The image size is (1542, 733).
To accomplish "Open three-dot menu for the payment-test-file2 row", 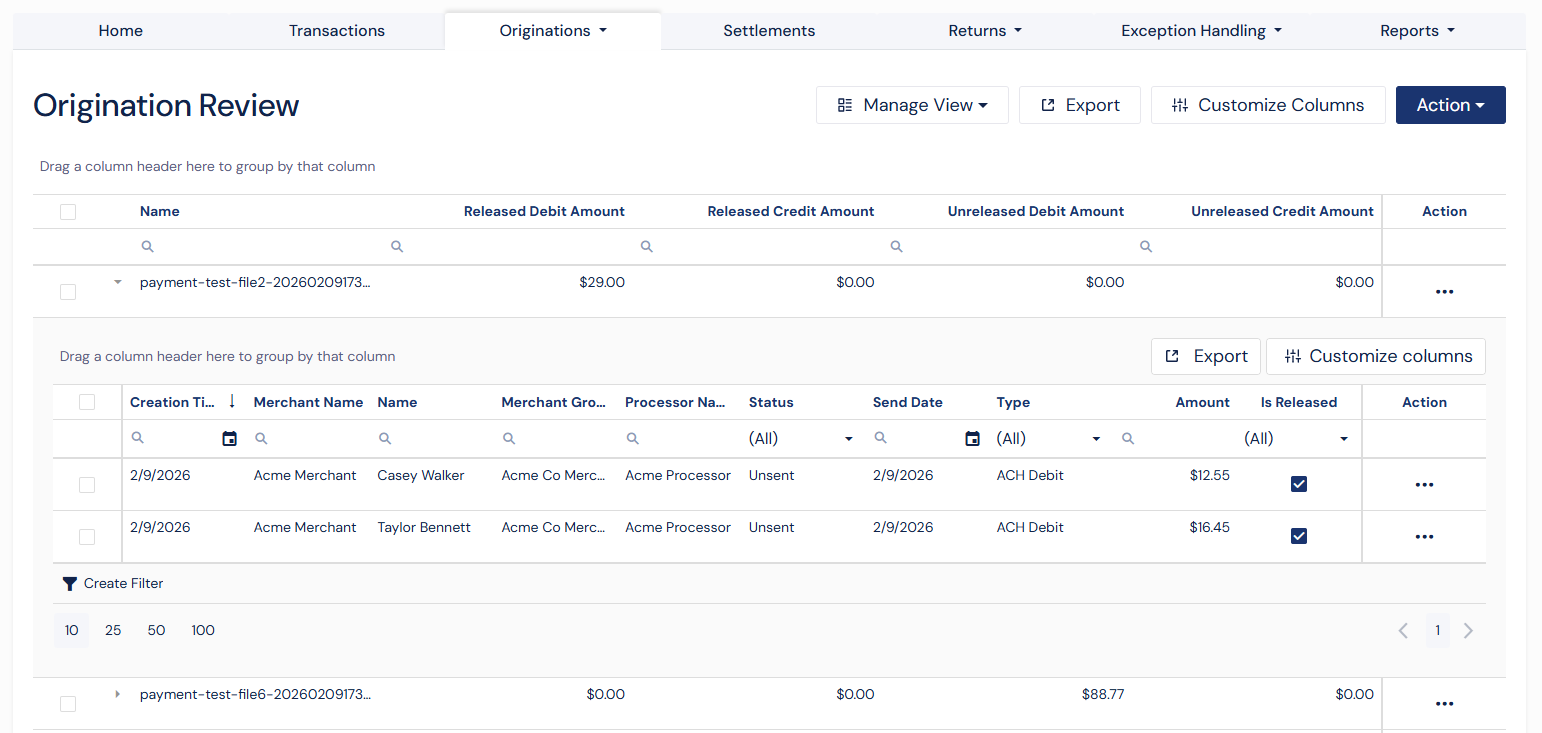I will pyautogui.click(x=1444, y=292).
